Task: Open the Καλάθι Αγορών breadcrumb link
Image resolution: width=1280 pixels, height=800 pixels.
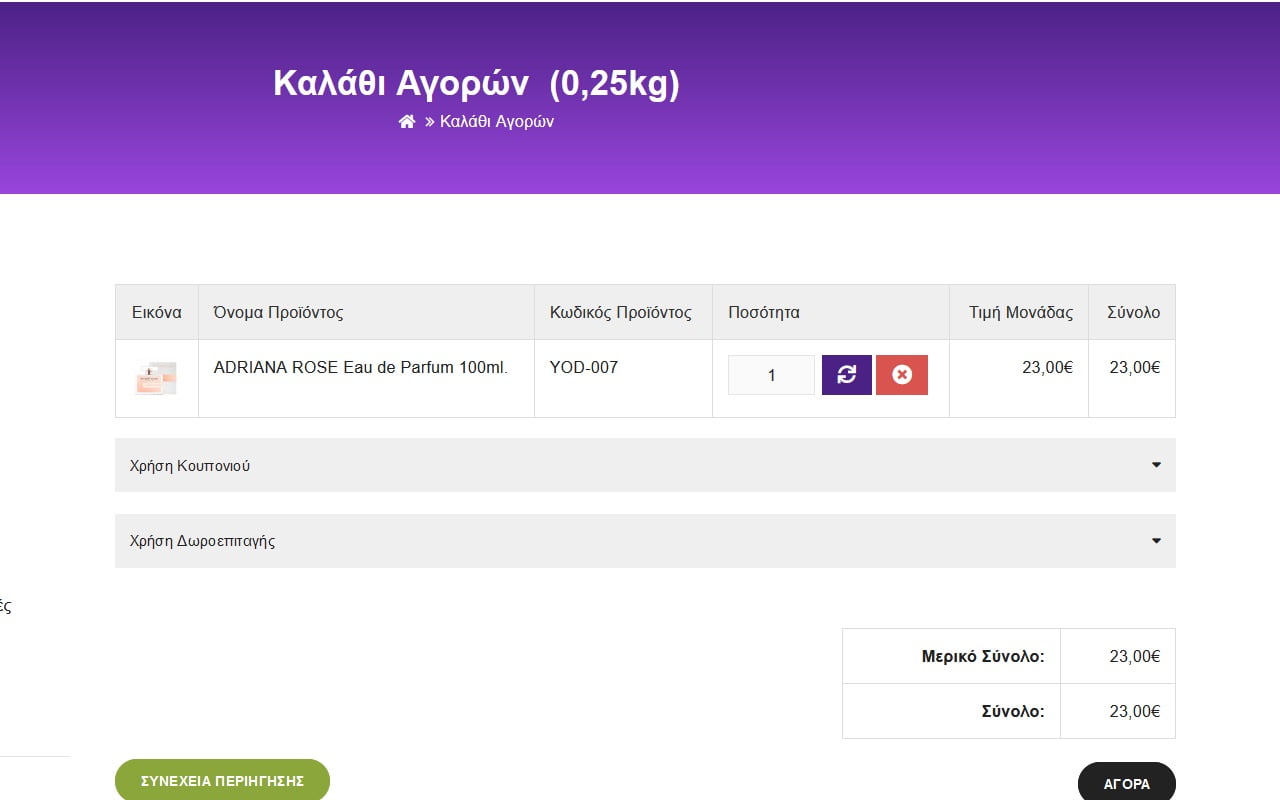Action: [x=496, y=122]
